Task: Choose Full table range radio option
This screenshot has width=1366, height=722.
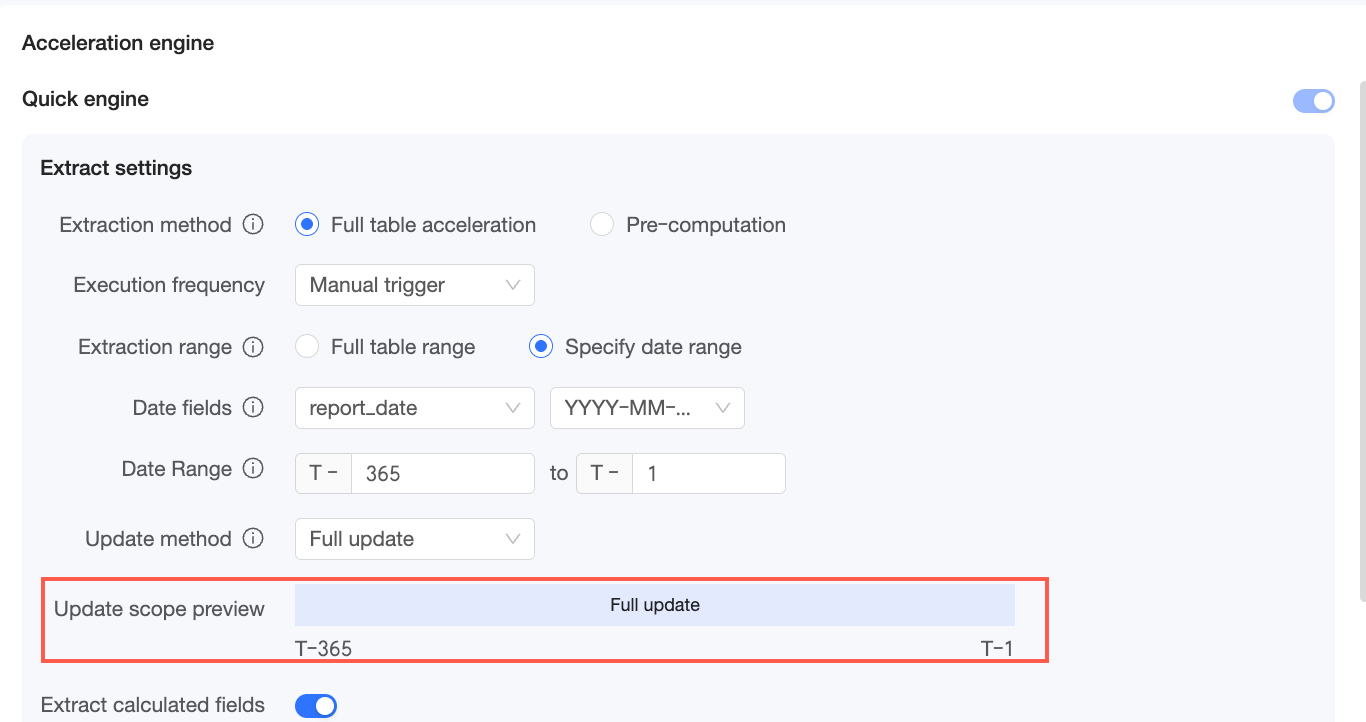Action: [307, 347]
